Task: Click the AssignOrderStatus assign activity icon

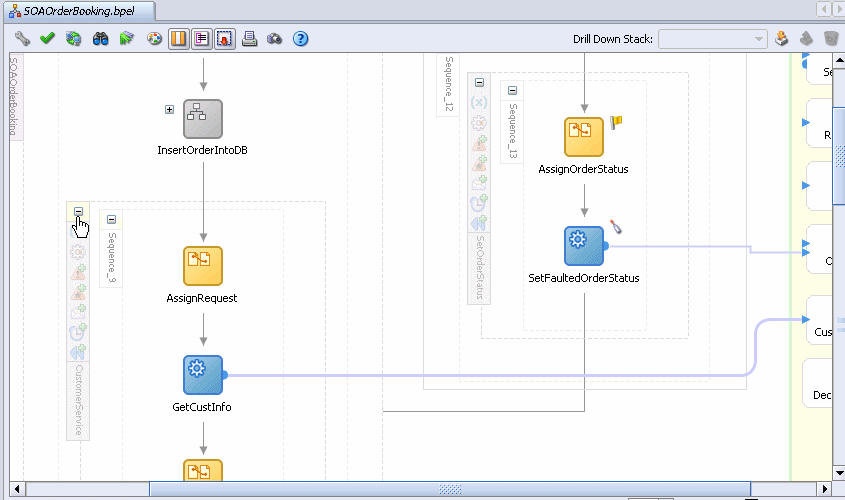Action: (x=584, y=137)
